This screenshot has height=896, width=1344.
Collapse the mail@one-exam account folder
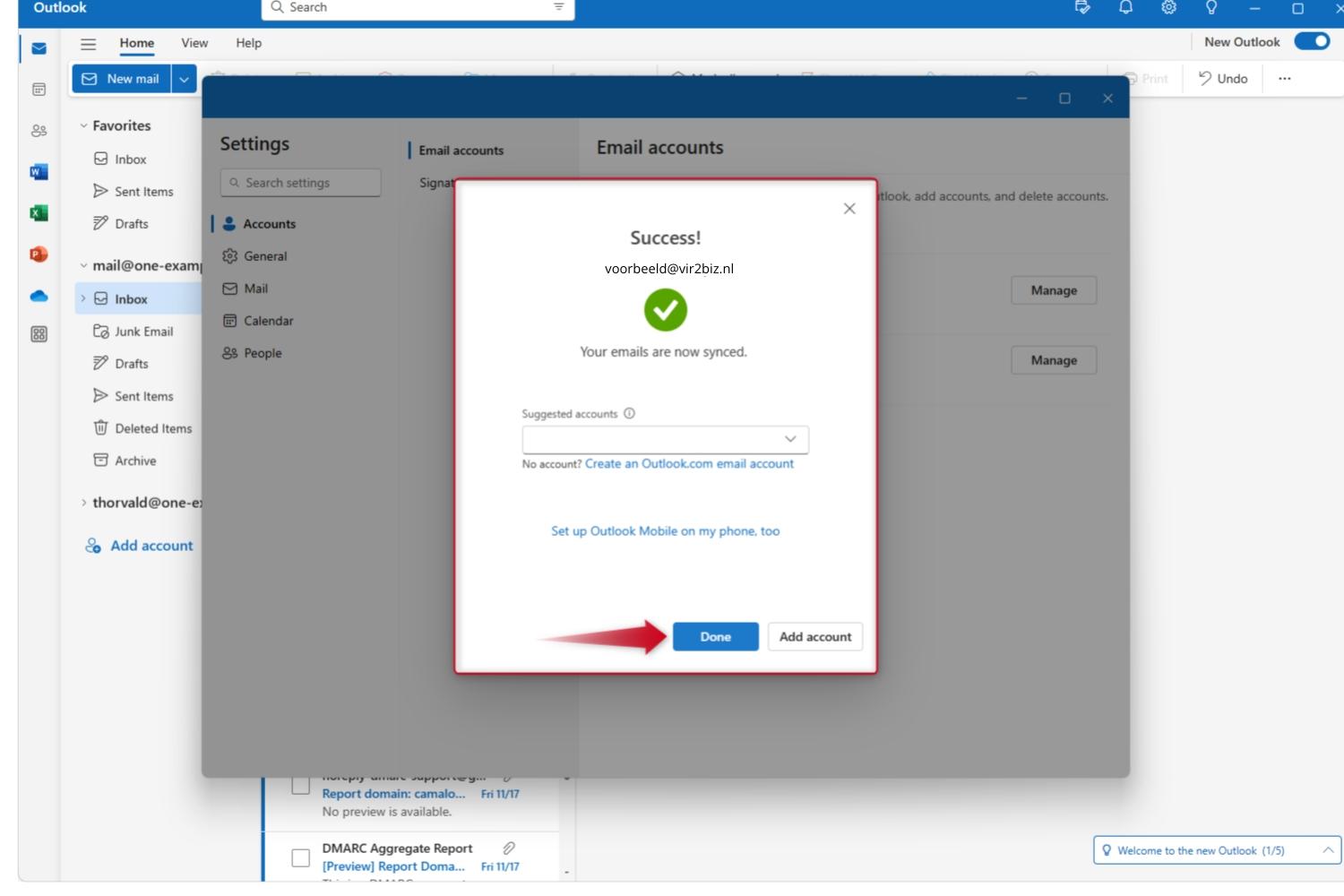click(x=84, y=266)
